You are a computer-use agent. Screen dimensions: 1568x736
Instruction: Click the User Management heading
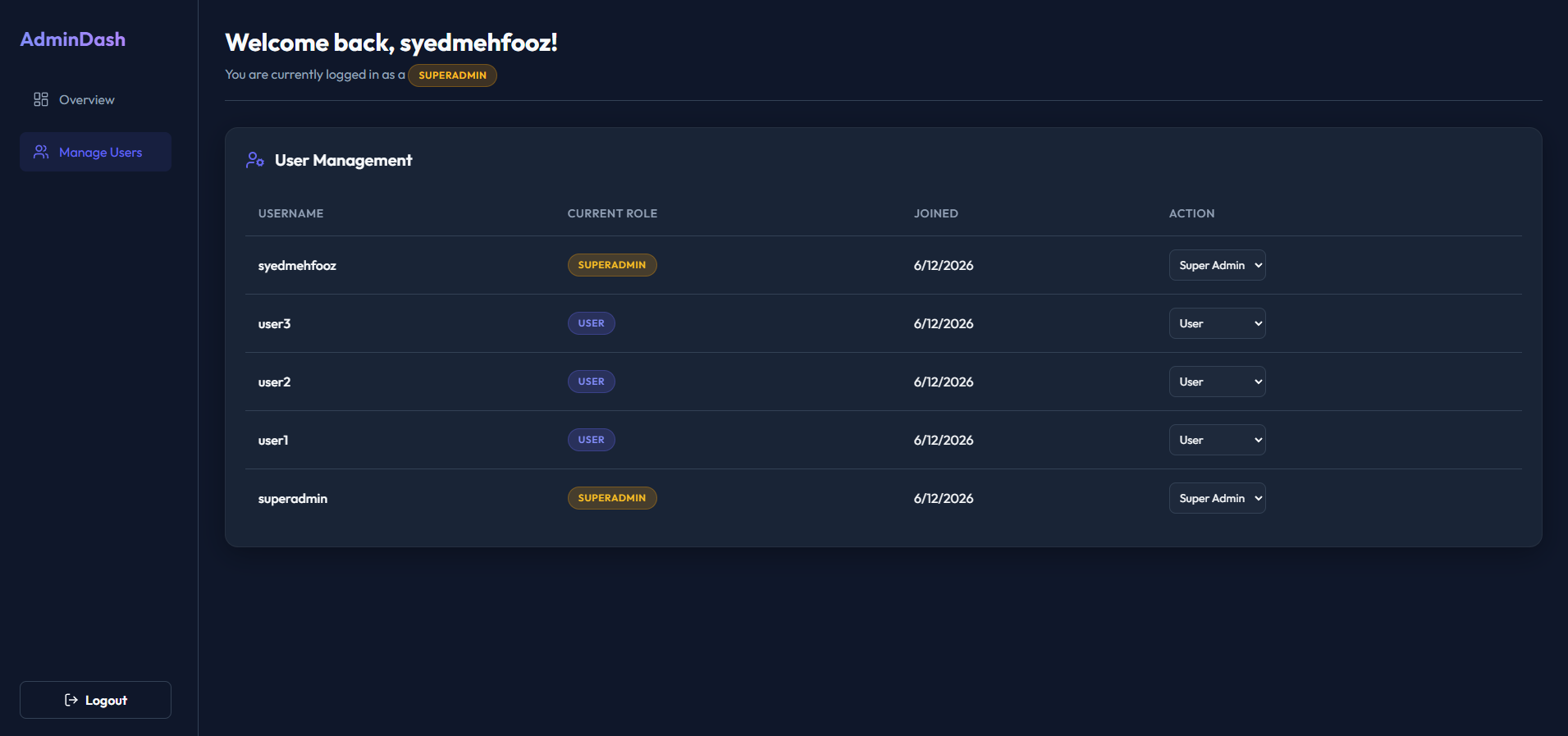point(343,160)
